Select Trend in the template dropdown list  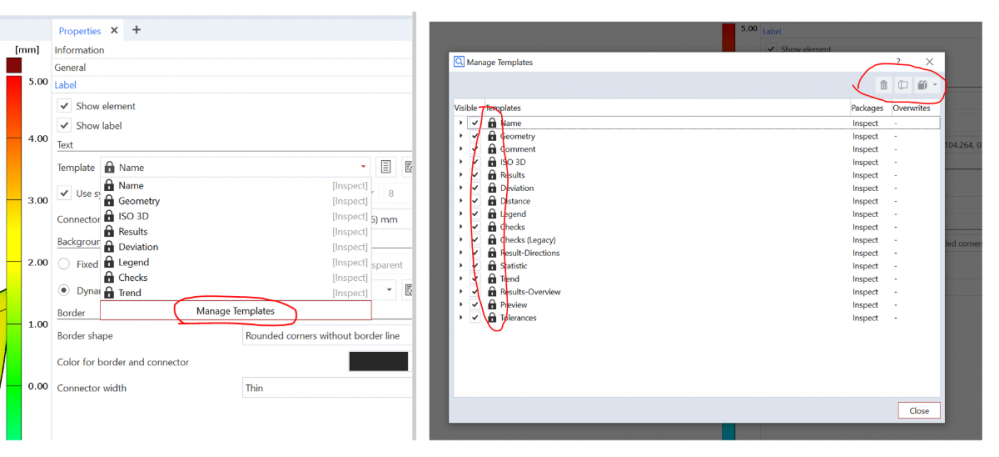point(236,293)
